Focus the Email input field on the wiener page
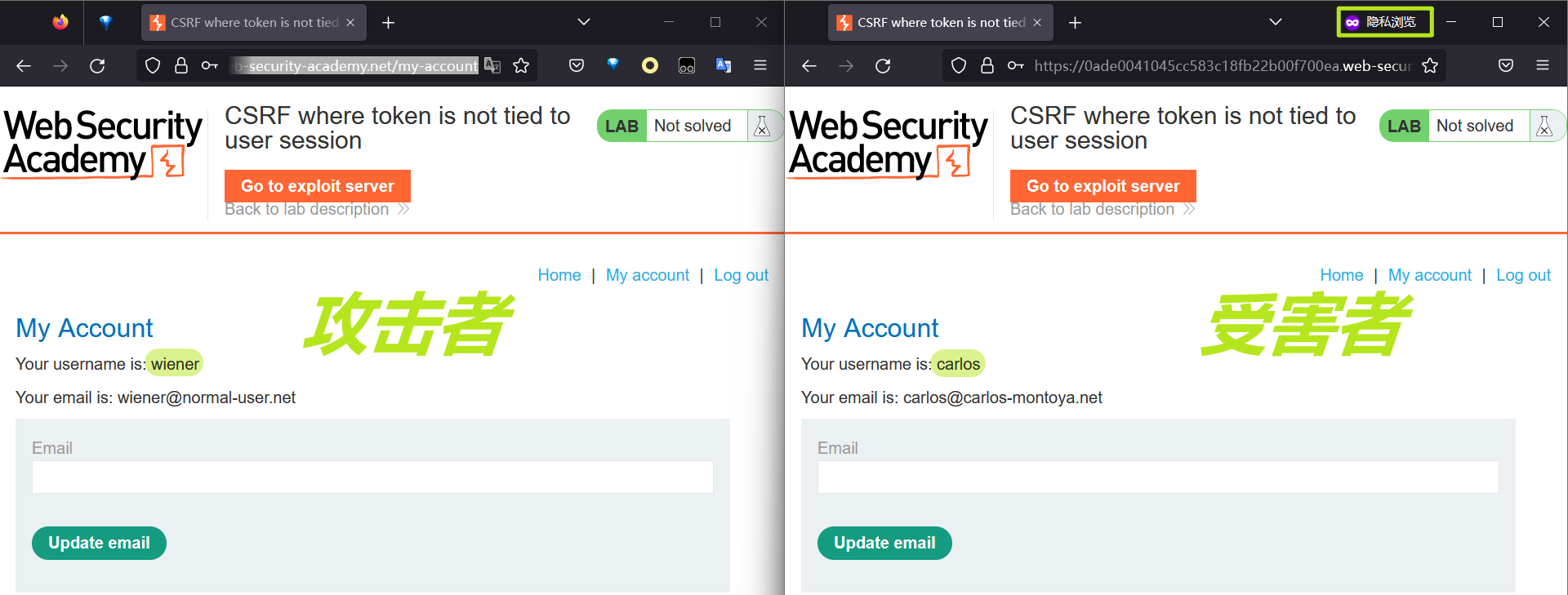Screen dimensions: 1568x595 (372, 477)
